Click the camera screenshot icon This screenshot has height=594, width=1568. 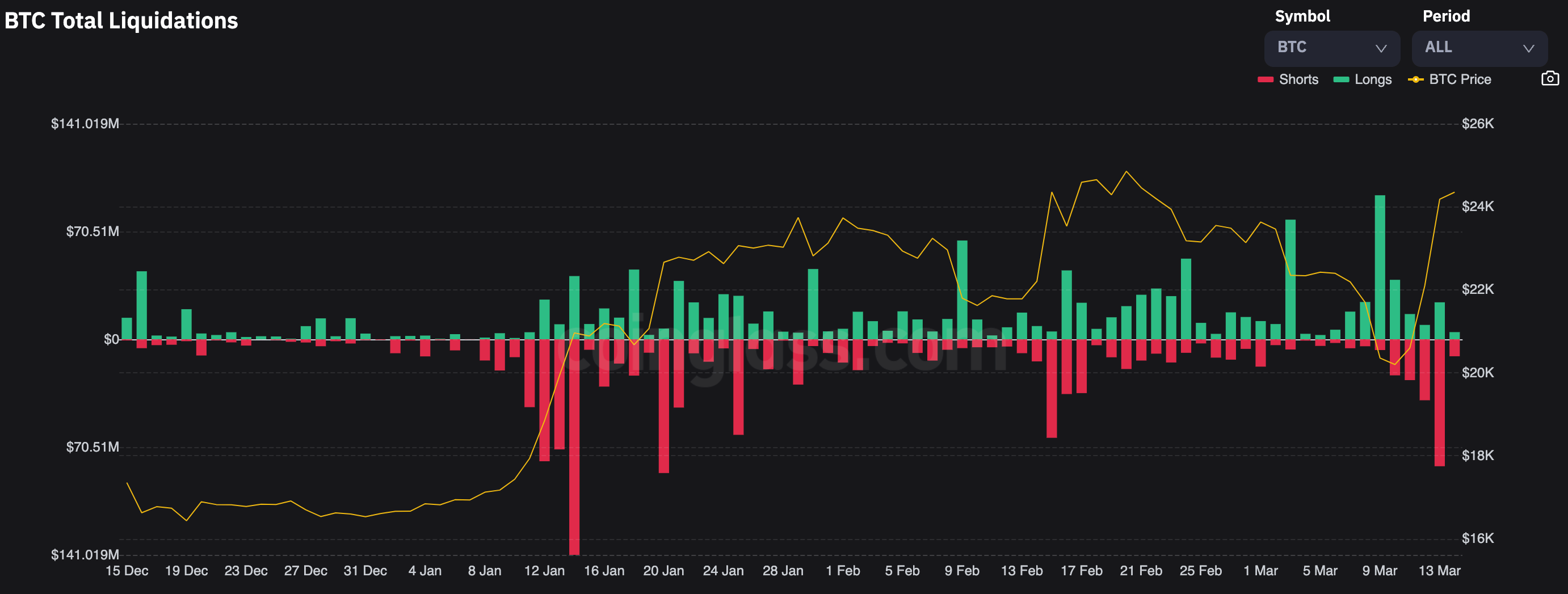1550,78
